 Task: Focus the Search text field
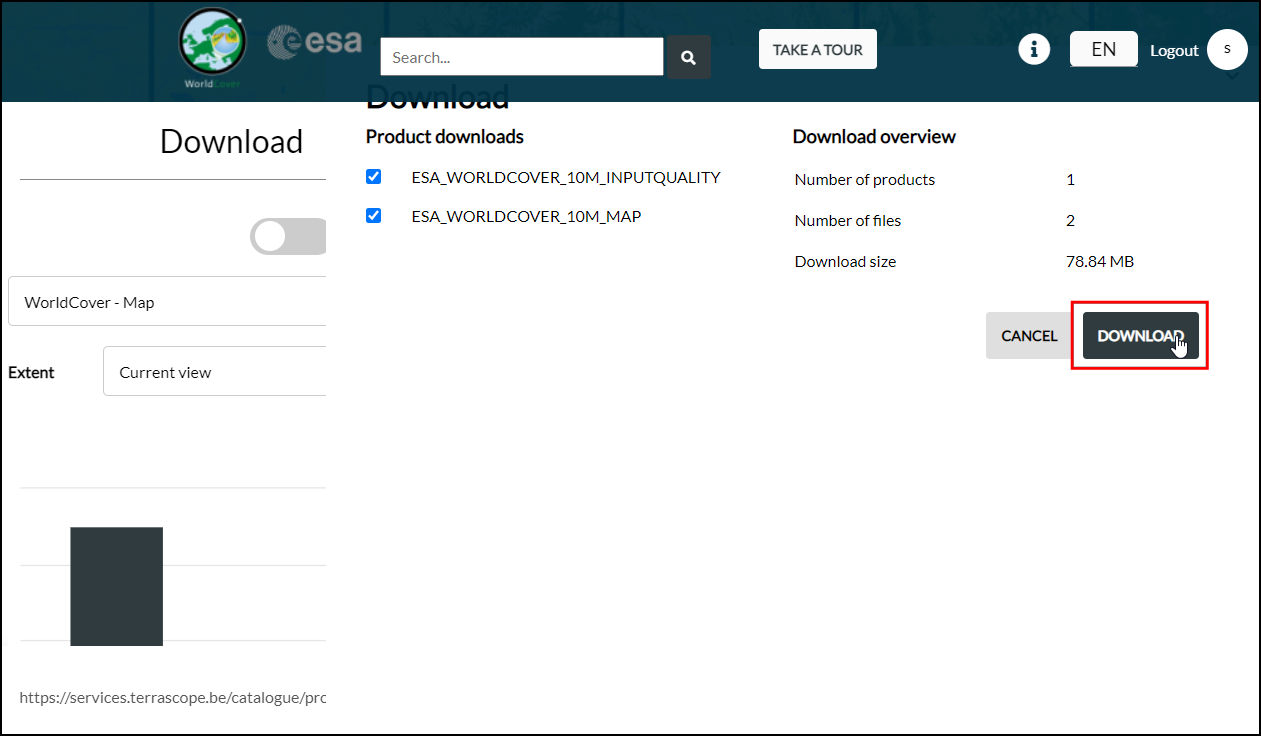pyautogui.click(x=521, y=57)
